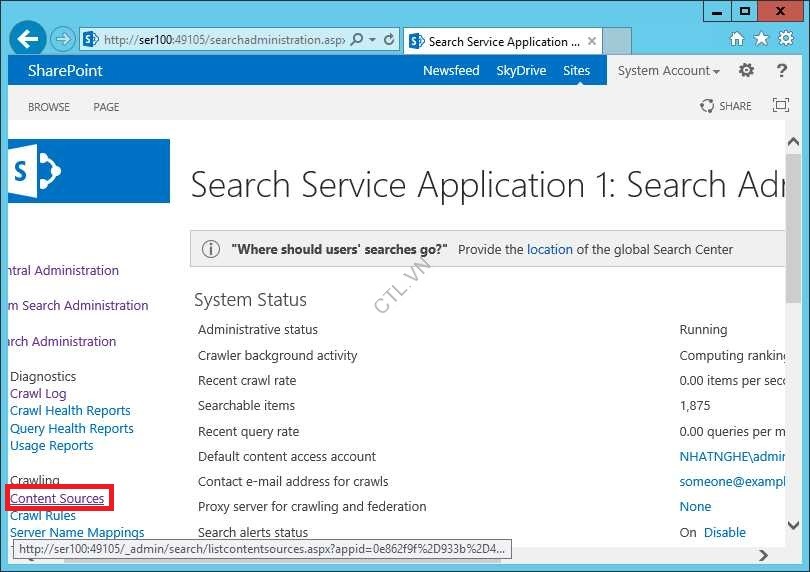The image size is (810, 572).
Task: Minimize the browser window
Action: tap(717, 11)
